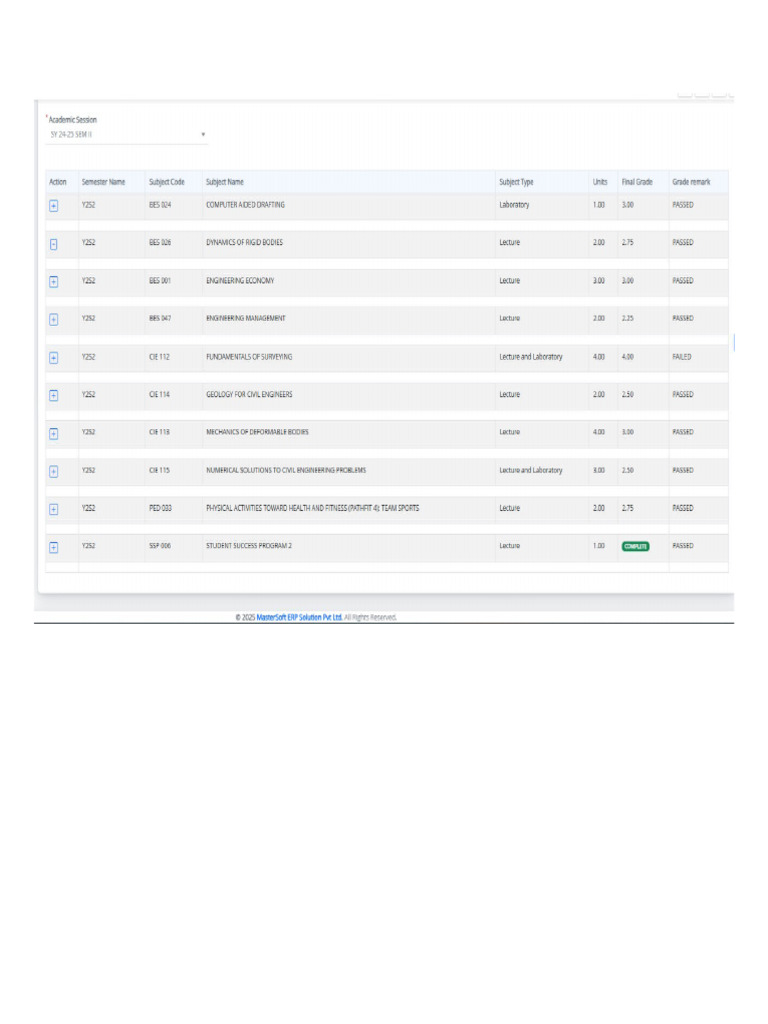768x1024 pixels.
Task: Click the Action column header
Action: [57, 182]
